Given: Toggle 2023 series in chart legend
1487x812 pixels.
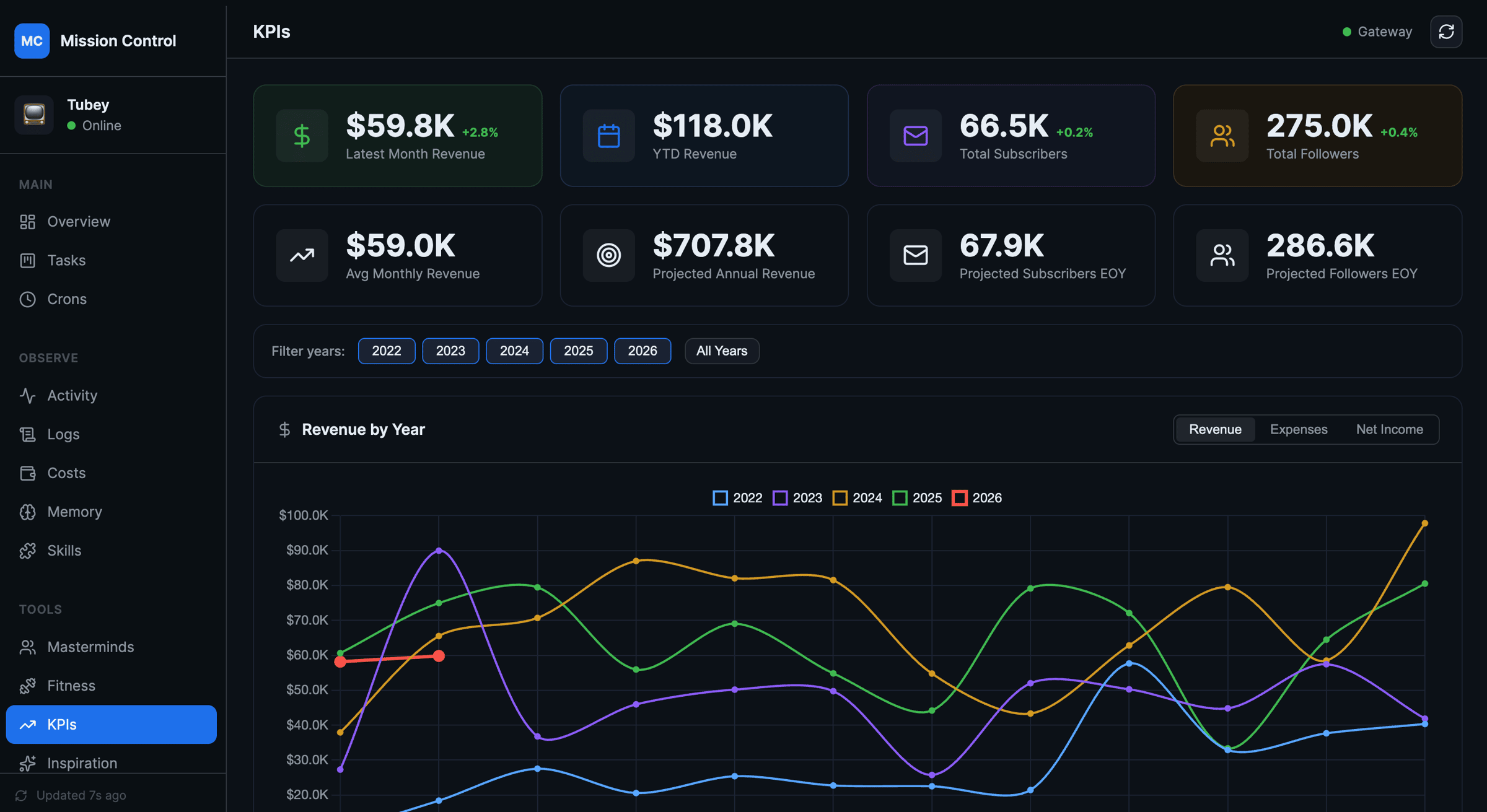Looking at the screenshot, I should tap(797, 498).
